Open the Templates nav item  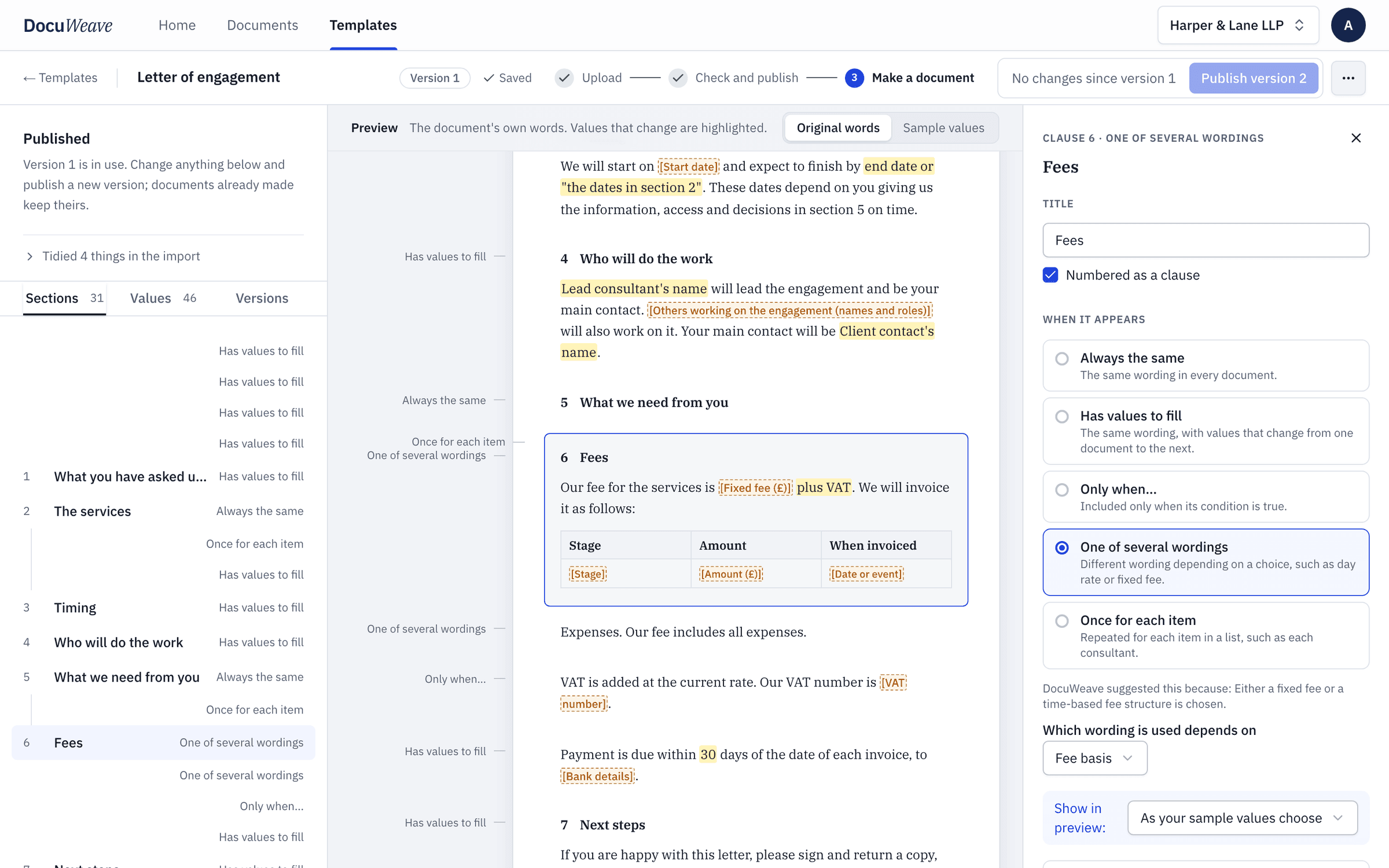[363, 25]
